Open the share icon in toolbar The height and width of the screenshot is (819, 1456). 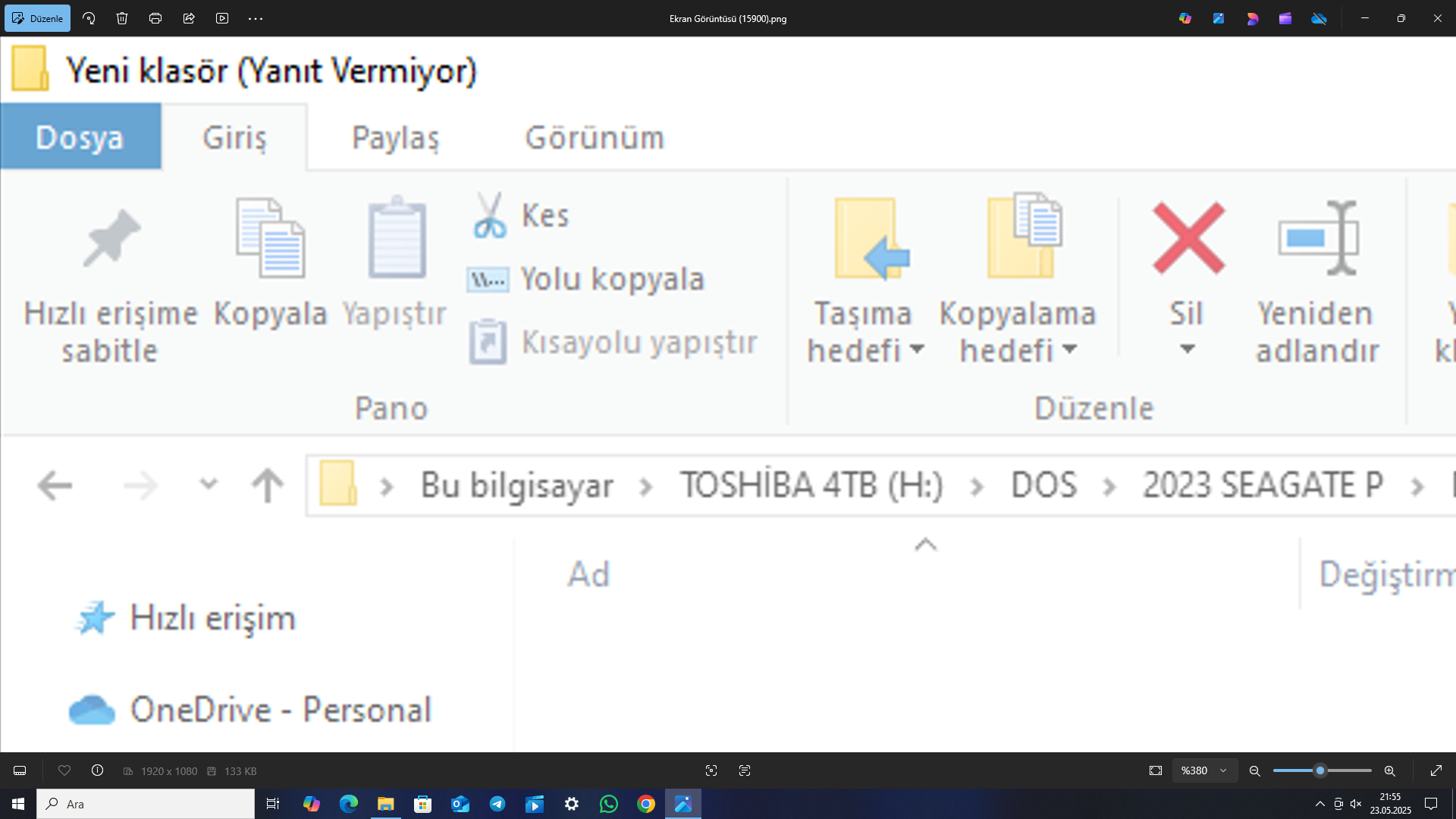(189, 18)
